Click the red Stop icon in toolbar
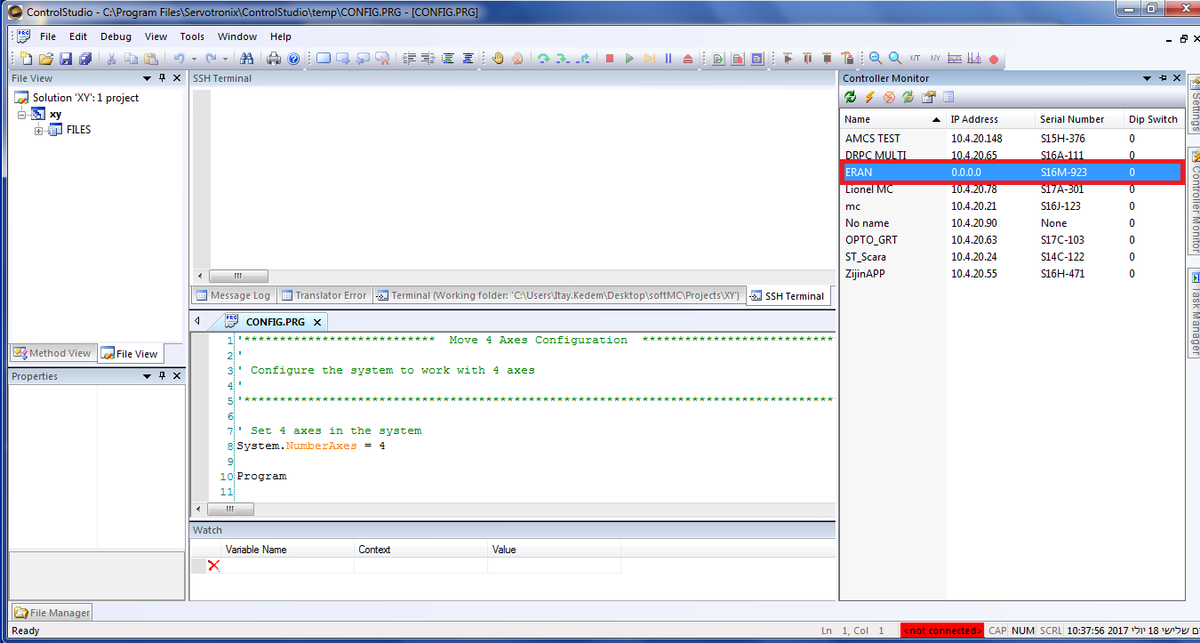Viewport: 1200px width, 643px height. click(609, 59)
